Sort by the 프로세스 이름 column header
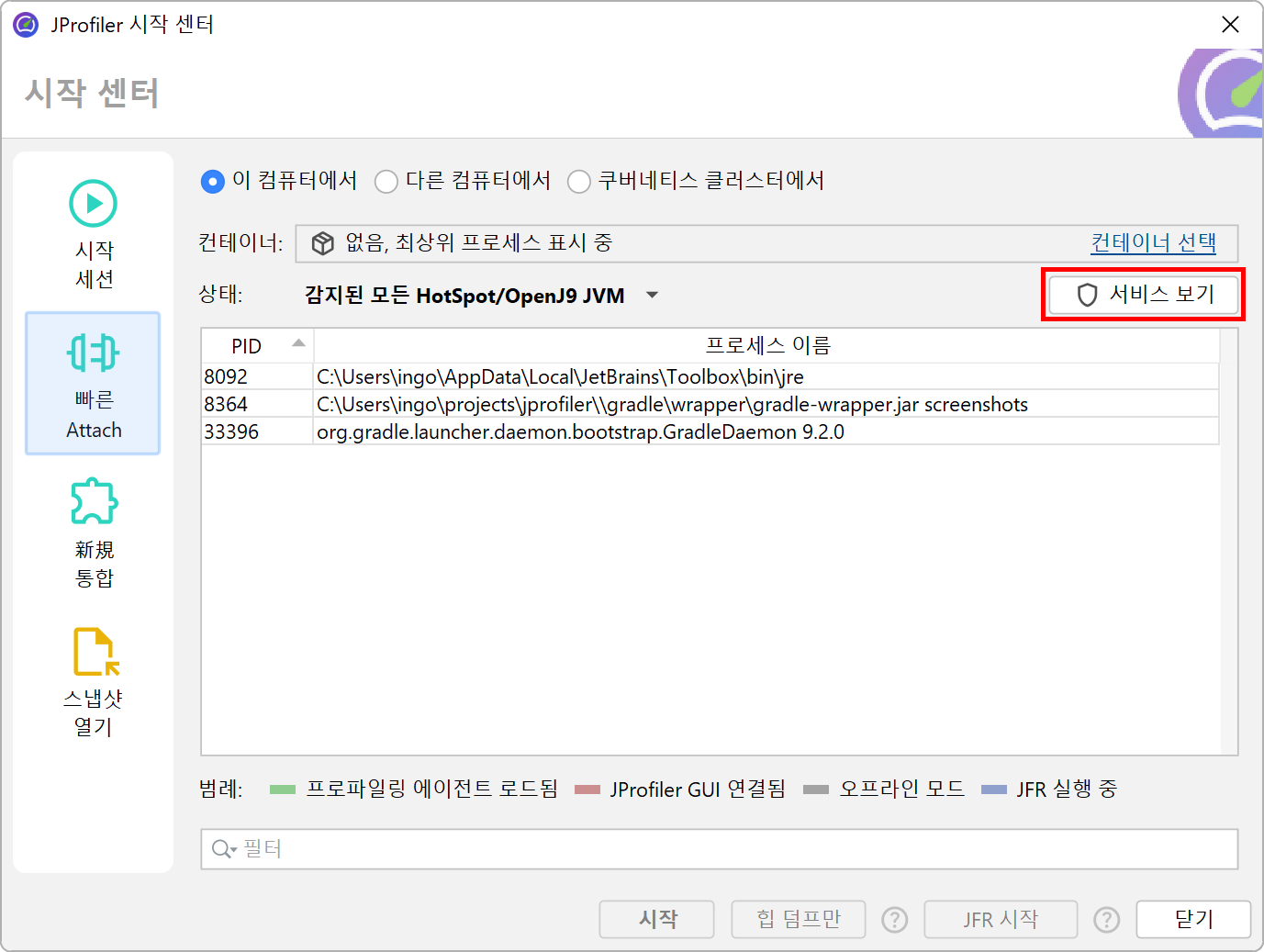Image resolution: width=1264 pixels, height=952 pixels. pos(766,346)
